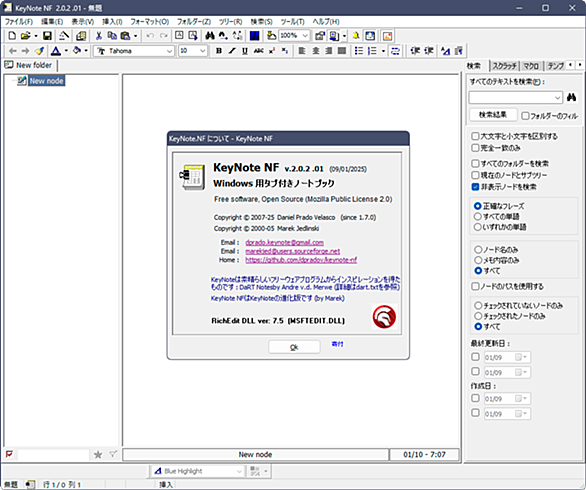Check the ノードのパスを使用する box

475,286
